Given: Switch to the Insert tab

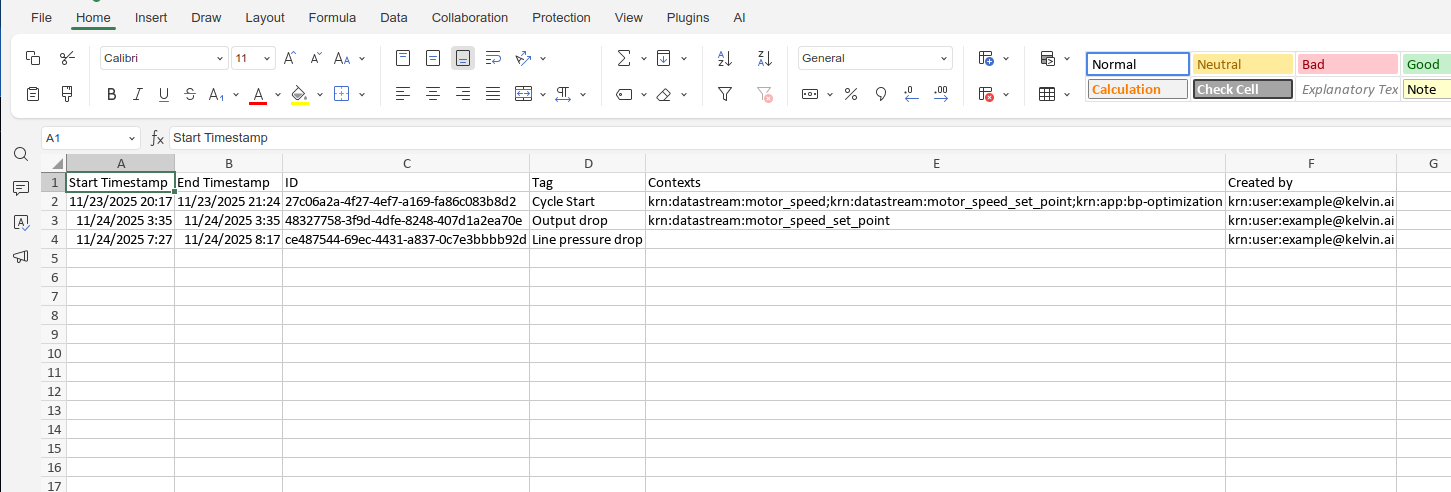Looking at the screenshot, I should (151, 17).
